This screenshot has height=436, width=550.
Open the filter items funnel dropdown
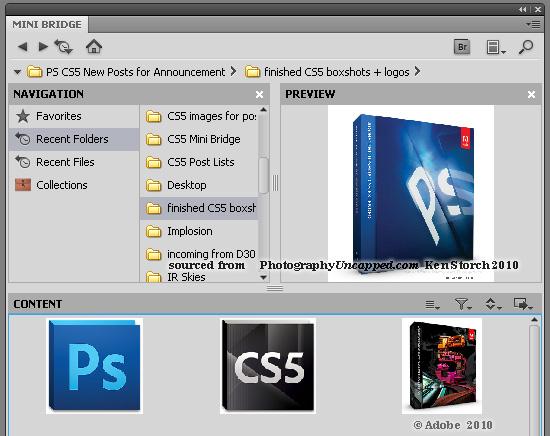tap(463, 304)
